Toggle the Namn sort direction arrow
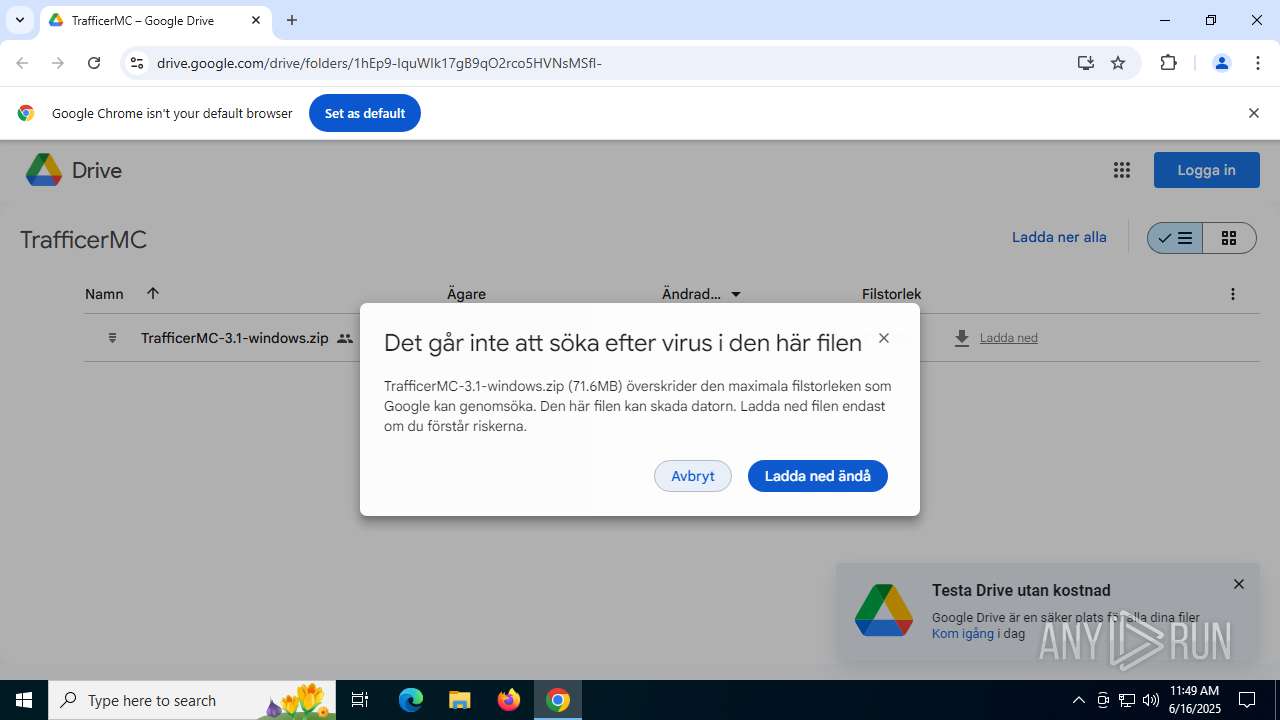1280x720 pixels. pos(153,293)
